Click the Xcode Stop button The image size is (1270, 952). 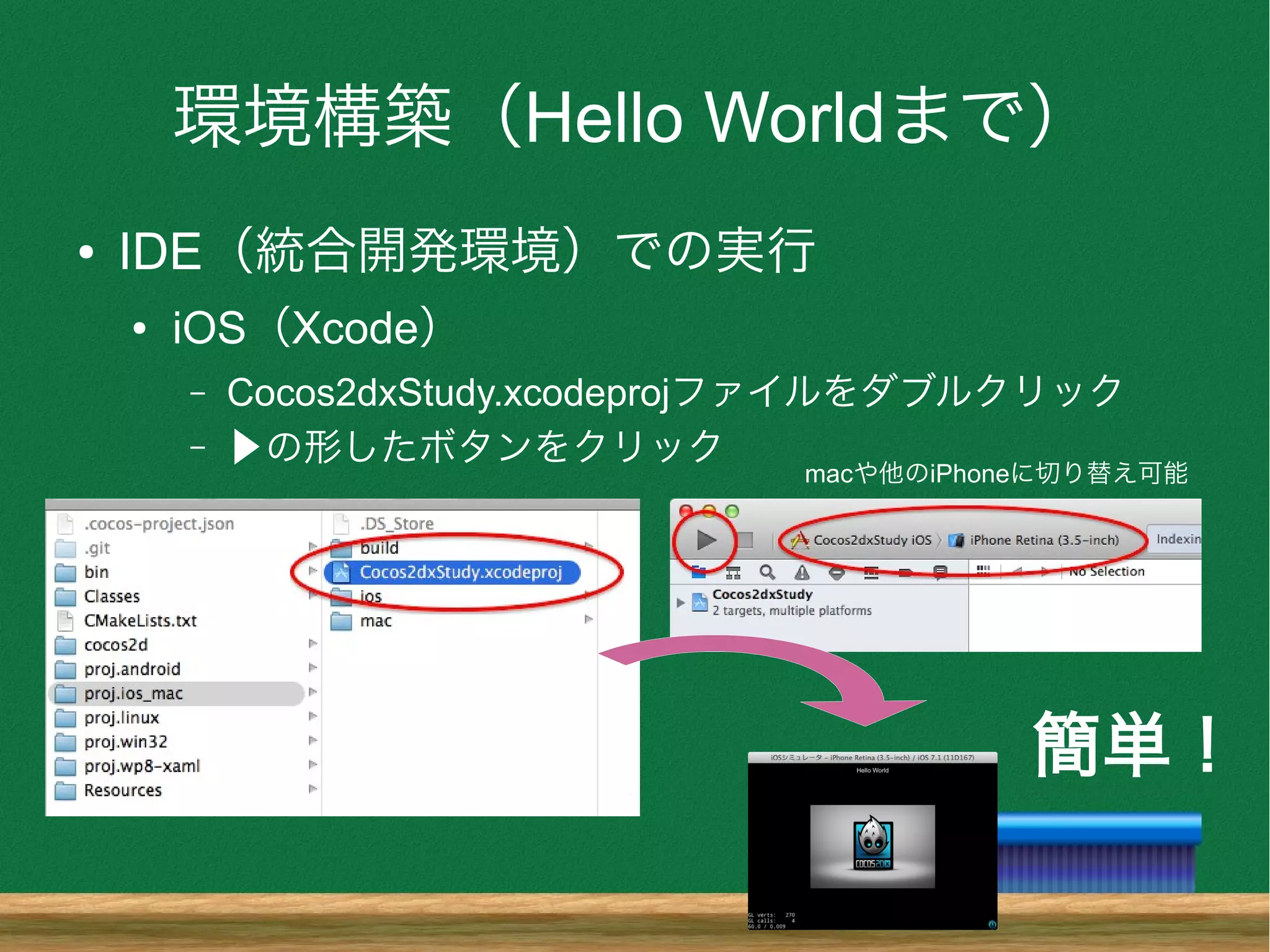tap(745, 540)
